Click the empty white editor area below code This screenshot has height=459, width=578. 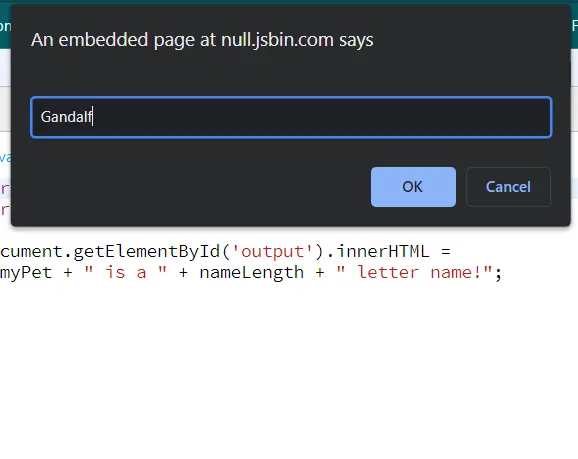pos(289,369)
